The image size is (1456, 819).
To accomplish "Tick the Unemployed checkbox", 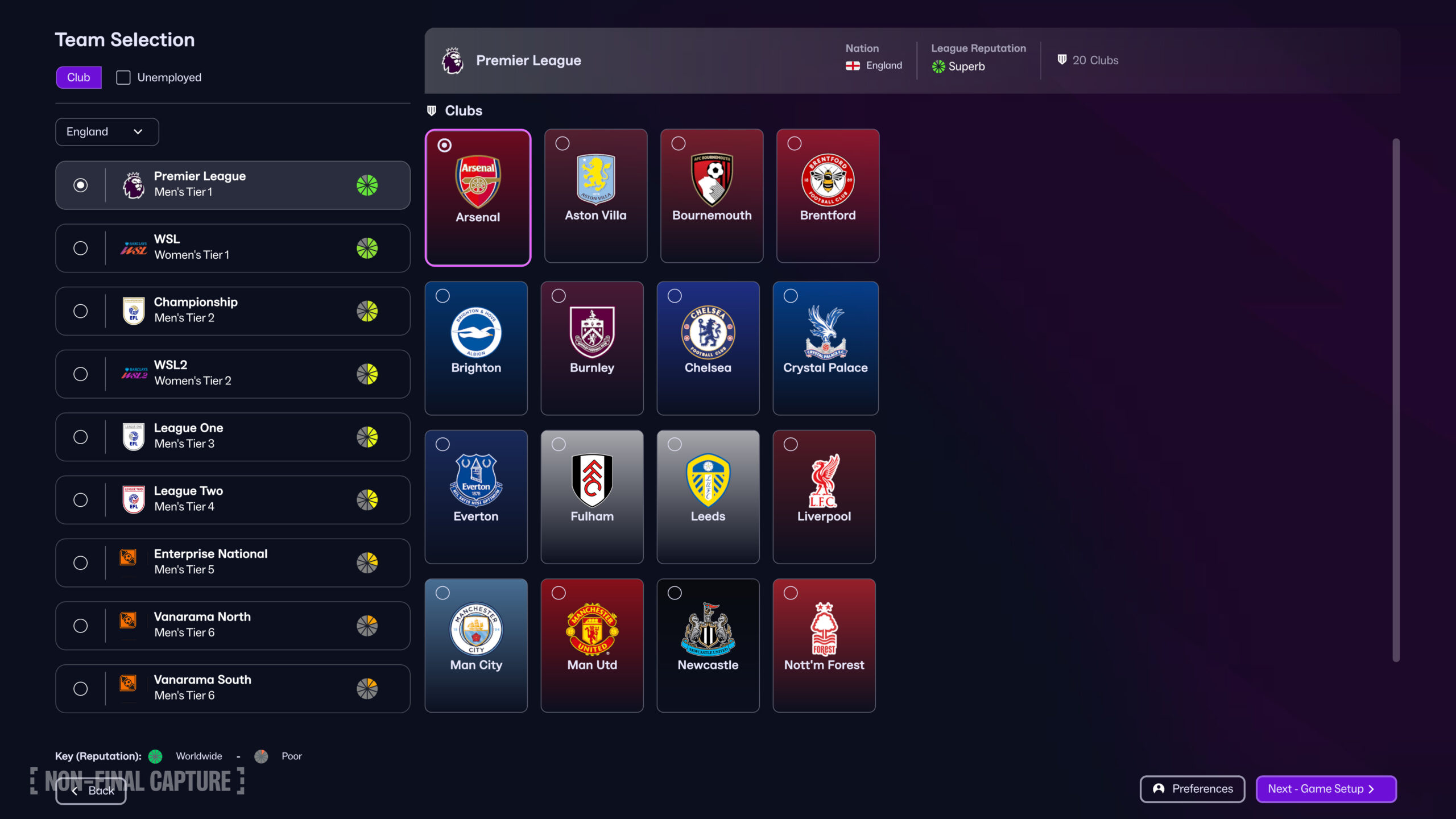I will (123, 77).
